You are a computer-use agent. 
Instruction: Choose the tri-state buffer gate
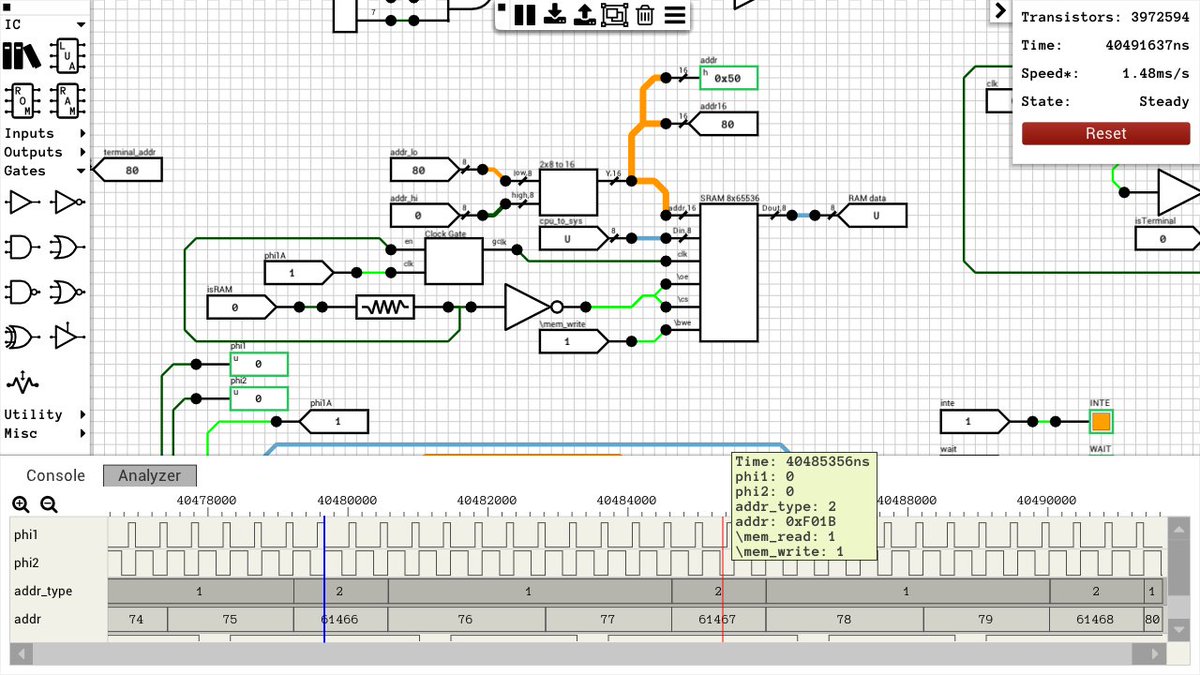66,337
